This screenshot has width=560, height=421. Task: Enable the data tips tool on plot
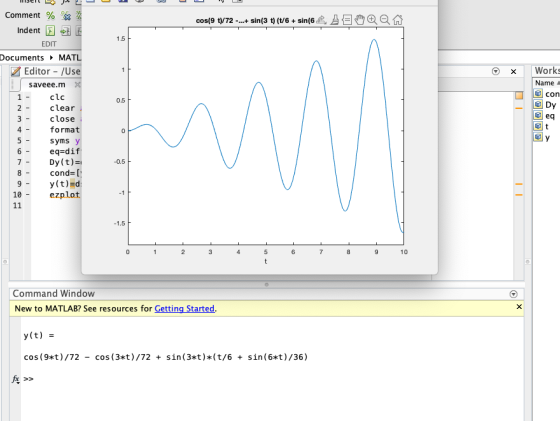pos(347,20)
